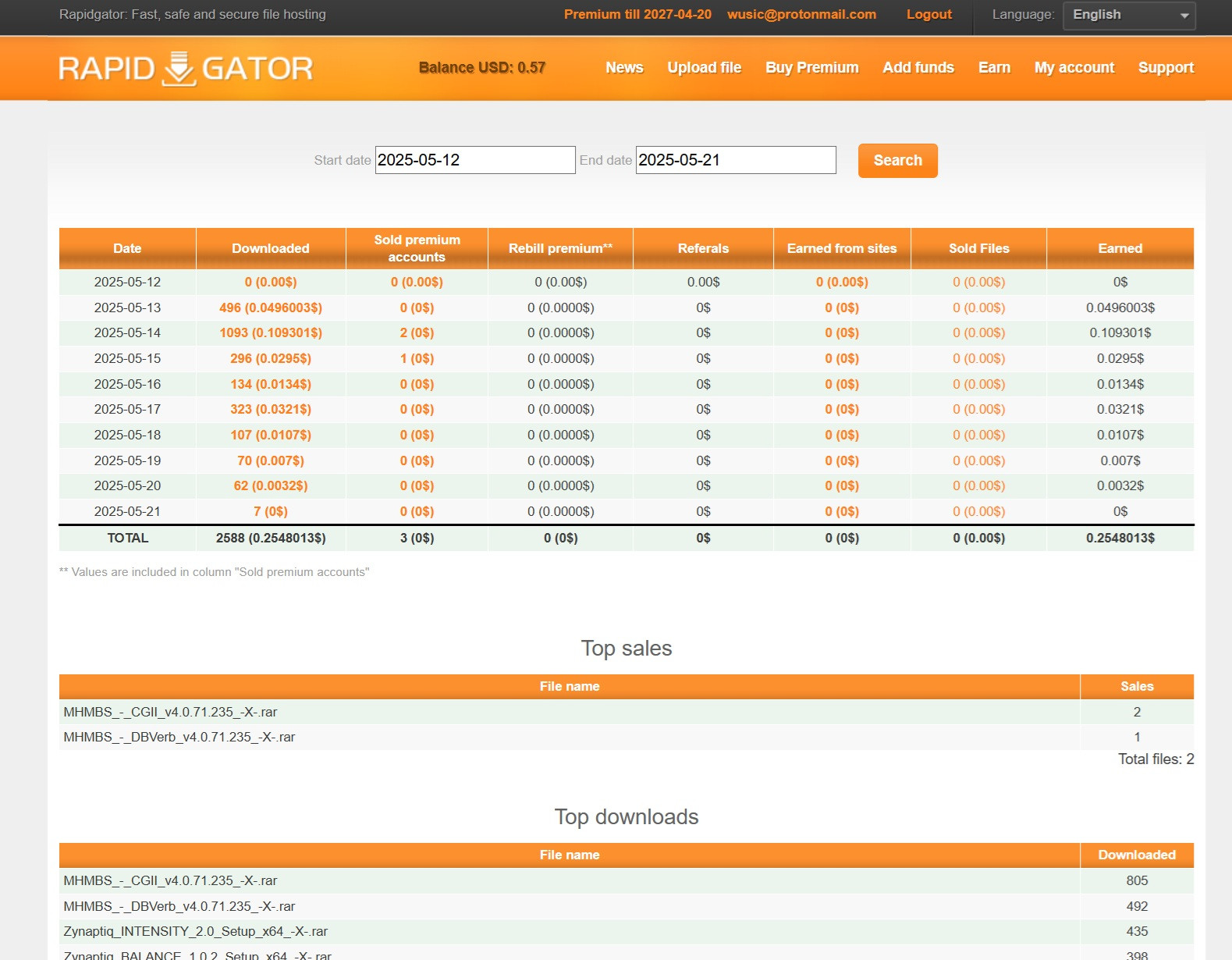The image size is (1232, 960).
Task: Click the 435 downloaded count
Action: [x=1137, y=931]
